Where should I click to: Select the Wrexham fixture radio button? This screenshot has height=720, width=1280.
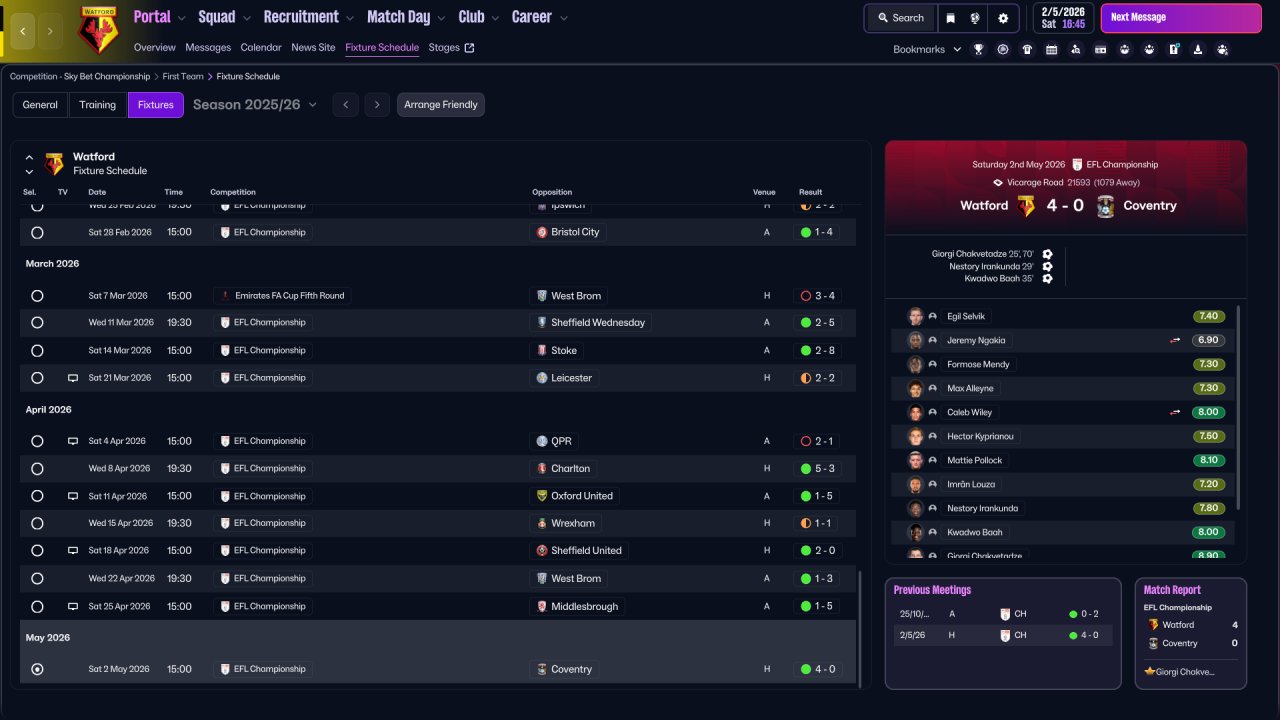coord(37,523)
